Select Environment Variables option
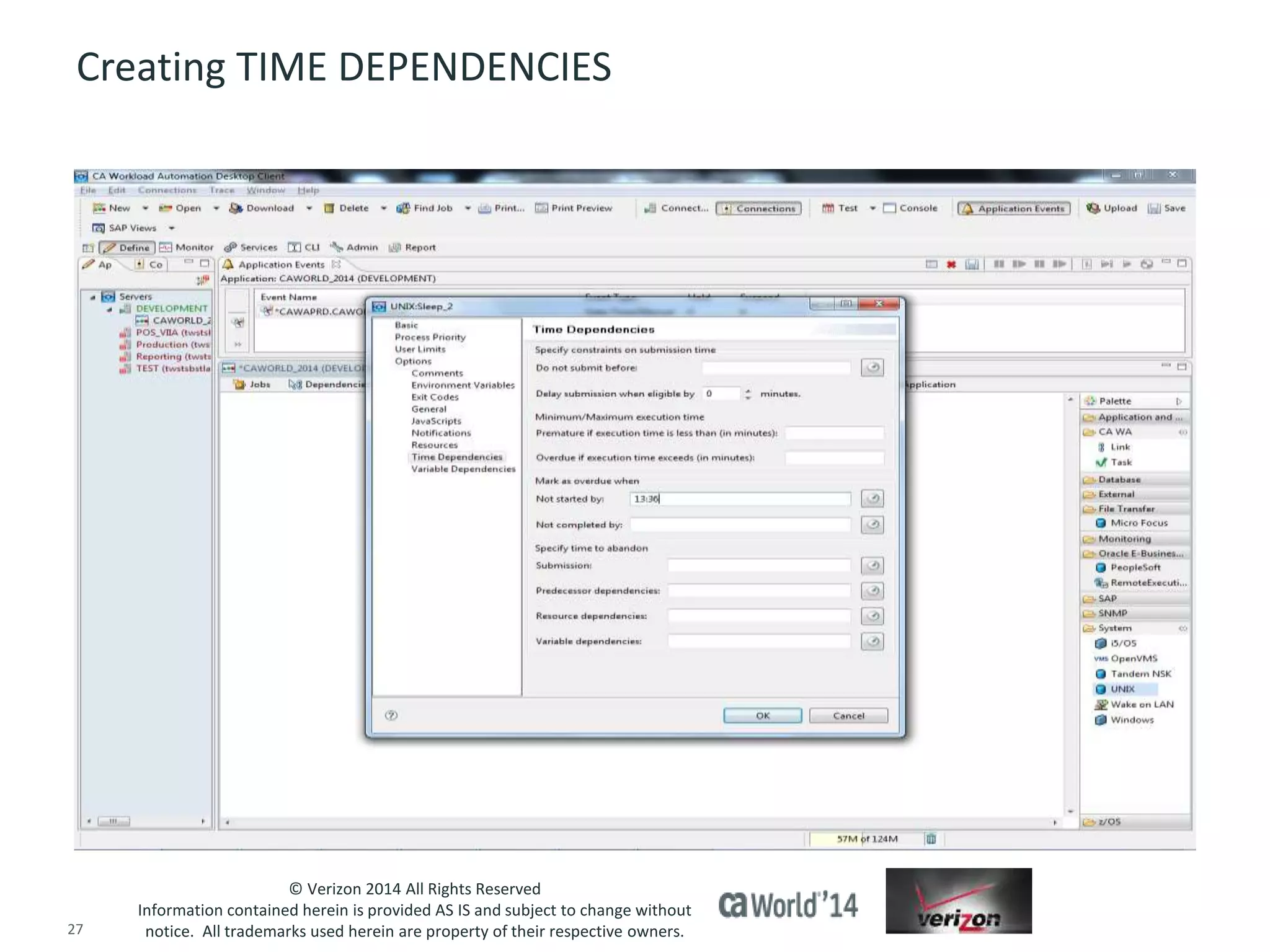 pyautogui.click(x=463, y=385)
